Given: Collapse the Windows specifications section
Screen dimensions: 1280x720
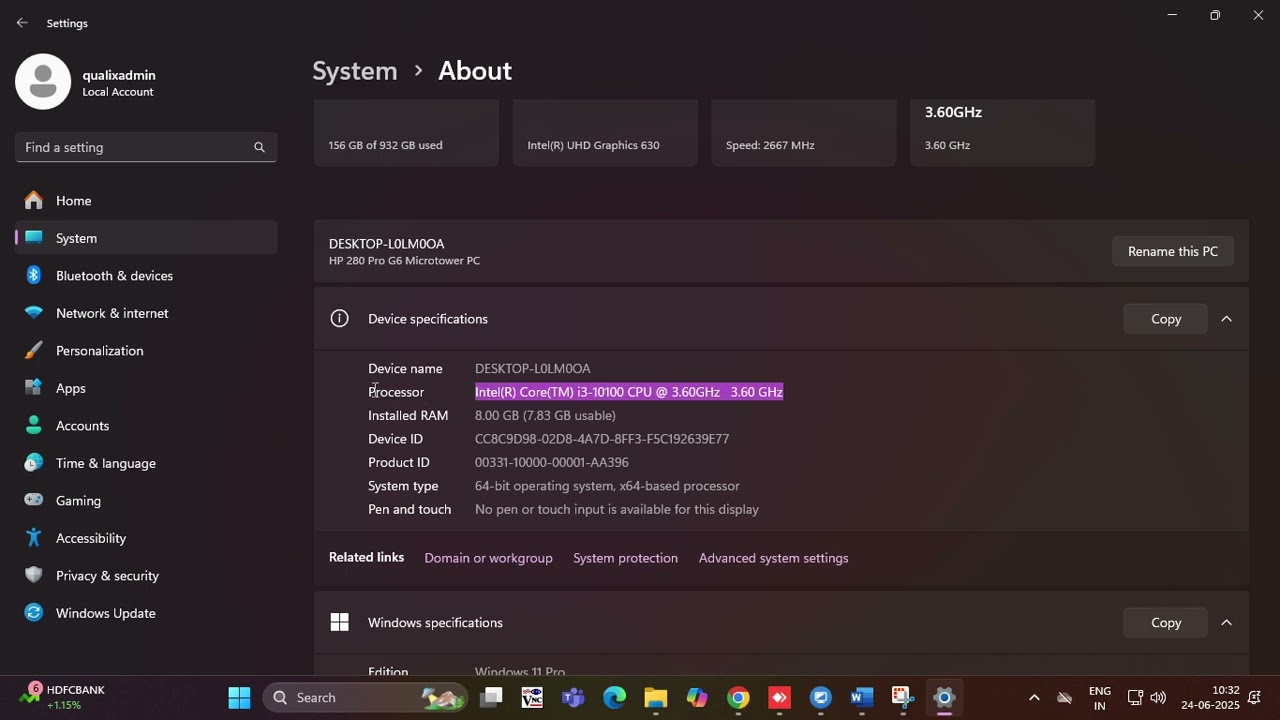Looking at the screenshot, I should coord(1227,623).
